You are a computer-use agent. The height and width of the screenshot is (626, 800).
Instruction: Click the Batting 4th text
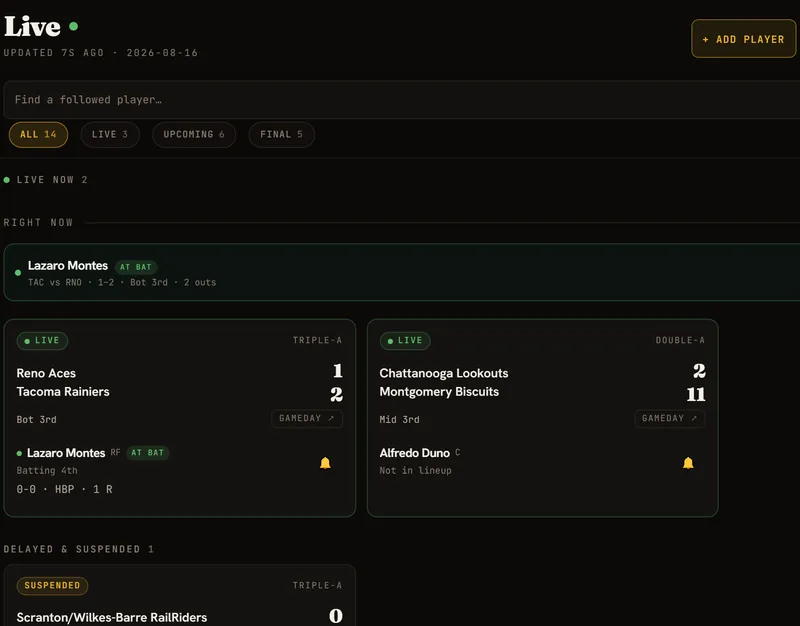click(x=47, y=470)
